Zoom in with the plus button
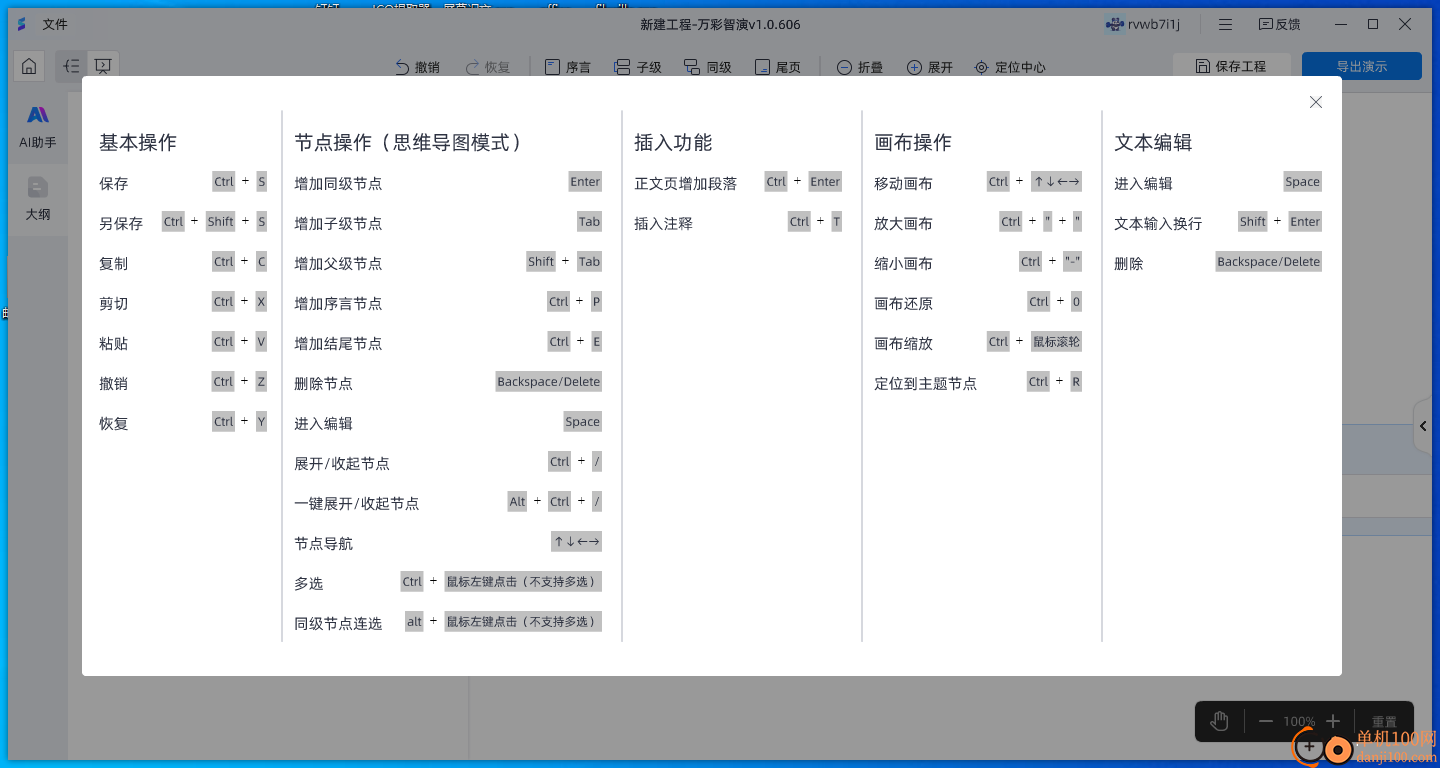 tap(1332, 721)
